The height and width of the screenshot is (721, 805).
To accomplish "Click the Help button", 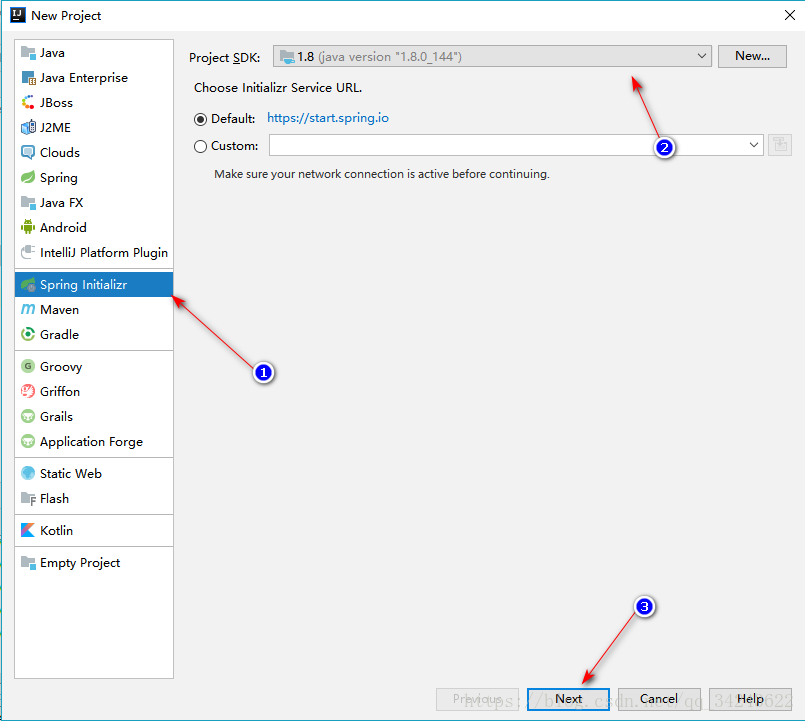I will 750,699.
